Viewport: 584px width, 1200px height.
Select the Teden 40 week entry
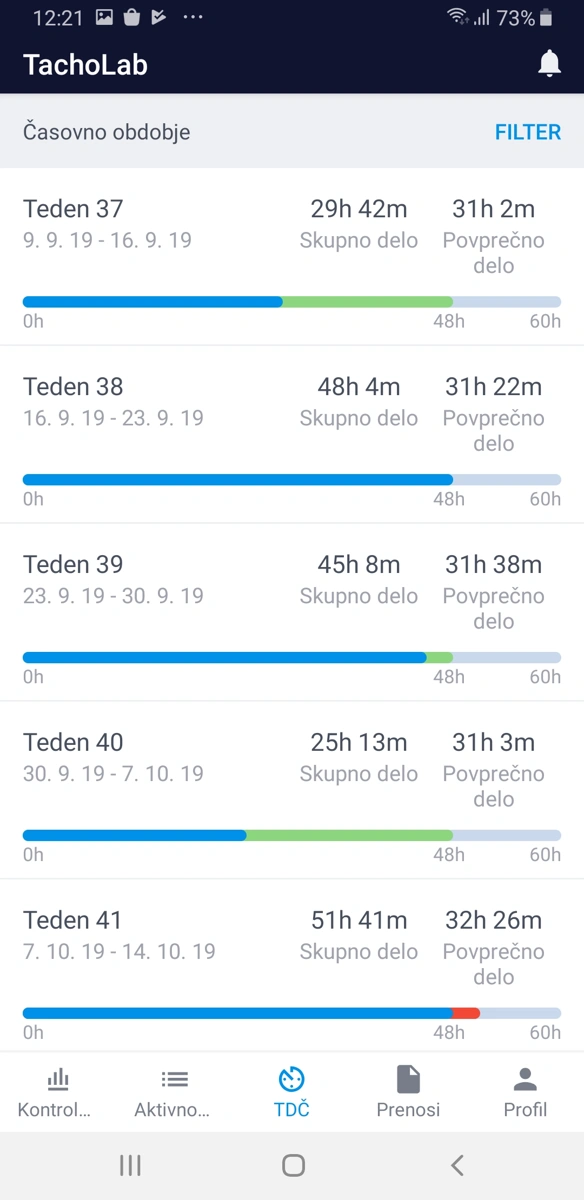click(292, 791)
